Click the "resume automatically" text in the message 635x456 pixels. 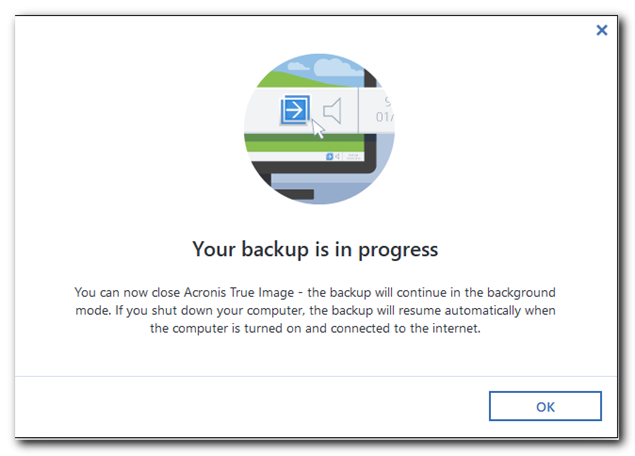point(459,311)
